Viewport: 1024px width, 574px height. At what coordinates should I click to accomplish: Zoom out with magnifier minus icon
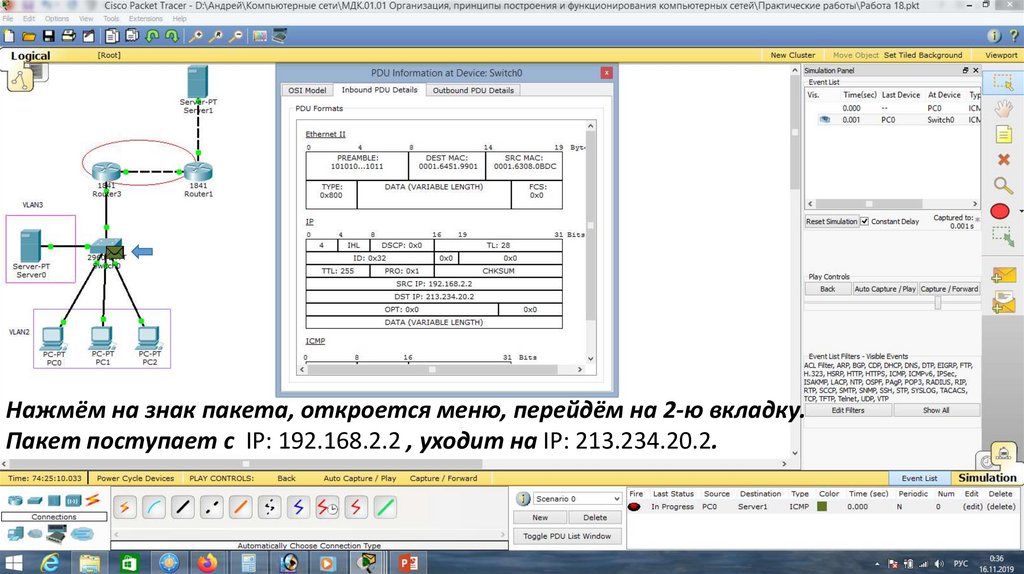(236, 36)
